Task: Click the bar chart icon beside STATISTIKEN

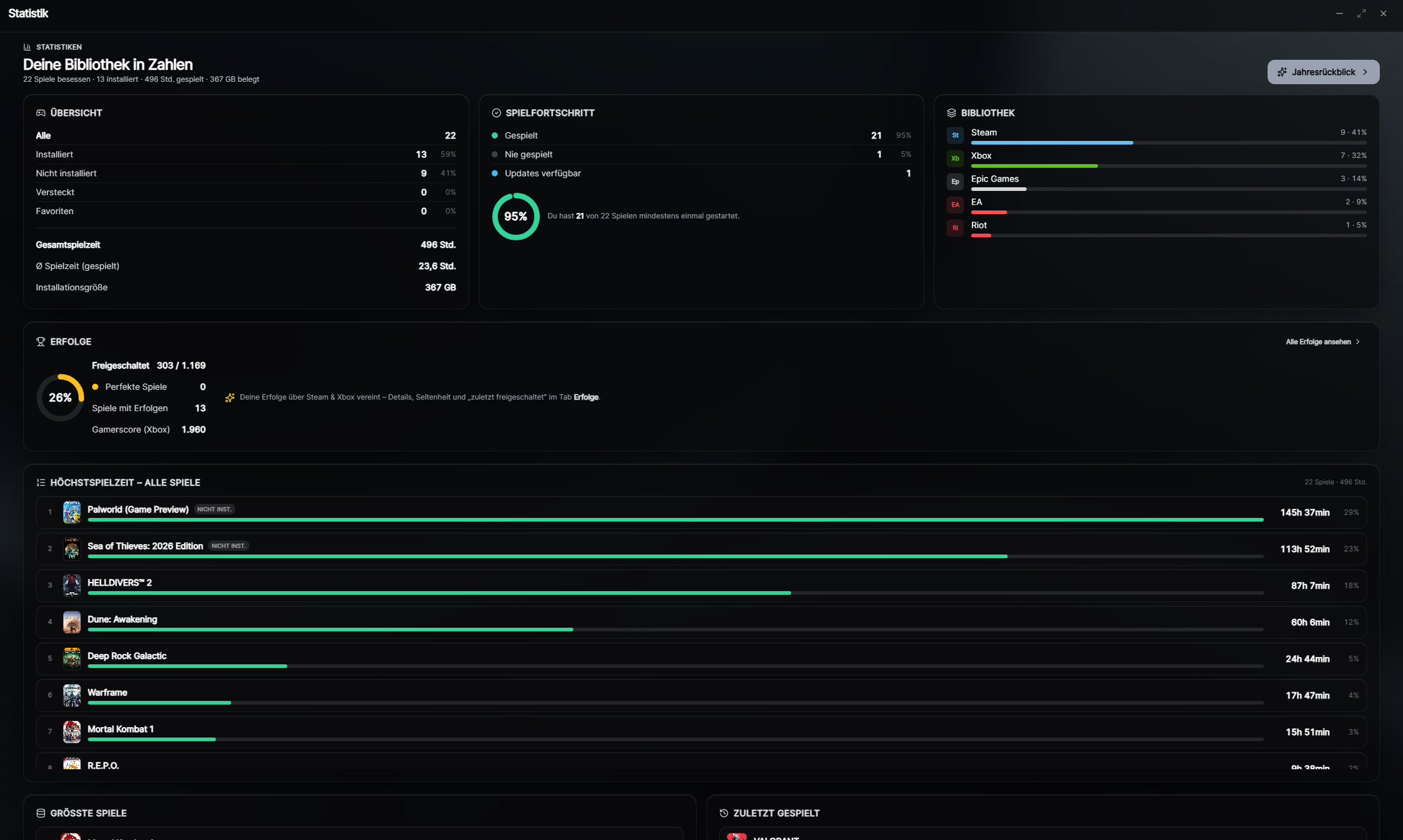Action: coord(27,47)
